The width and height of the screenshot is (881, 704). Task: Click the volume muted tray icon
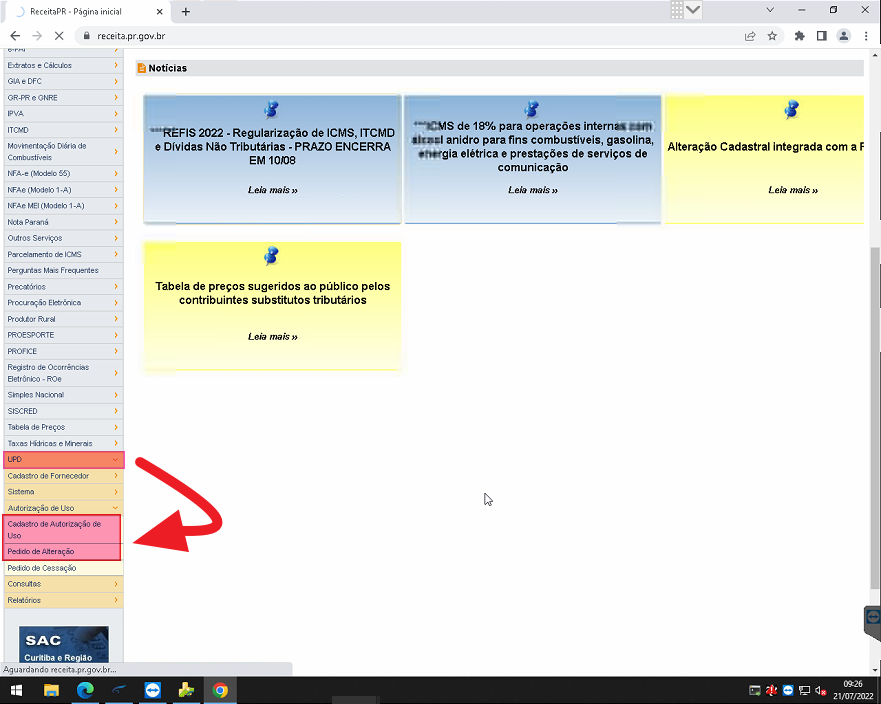coord(820,691)
